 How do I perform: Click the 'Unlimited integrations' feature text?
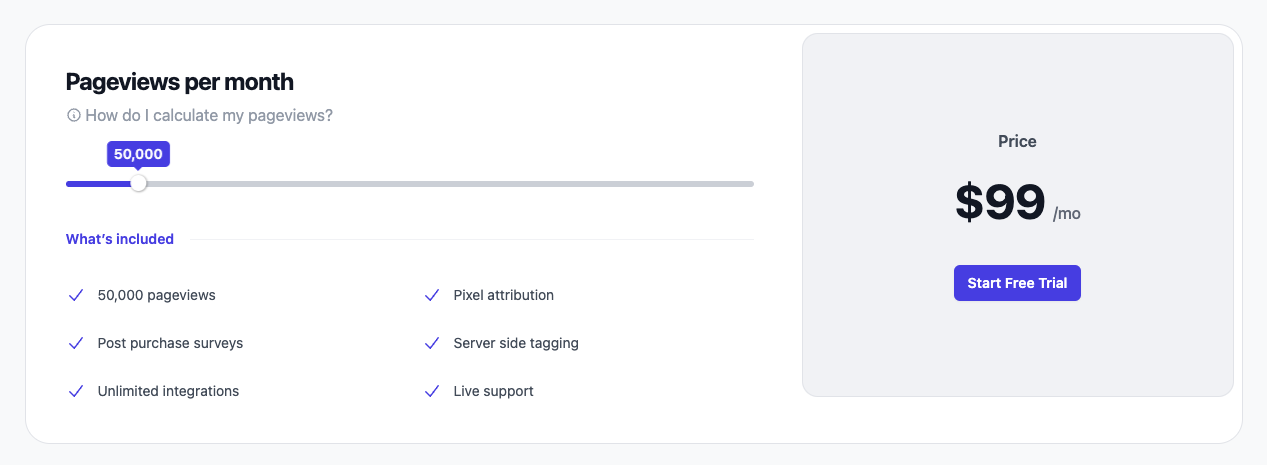(168, 391)
